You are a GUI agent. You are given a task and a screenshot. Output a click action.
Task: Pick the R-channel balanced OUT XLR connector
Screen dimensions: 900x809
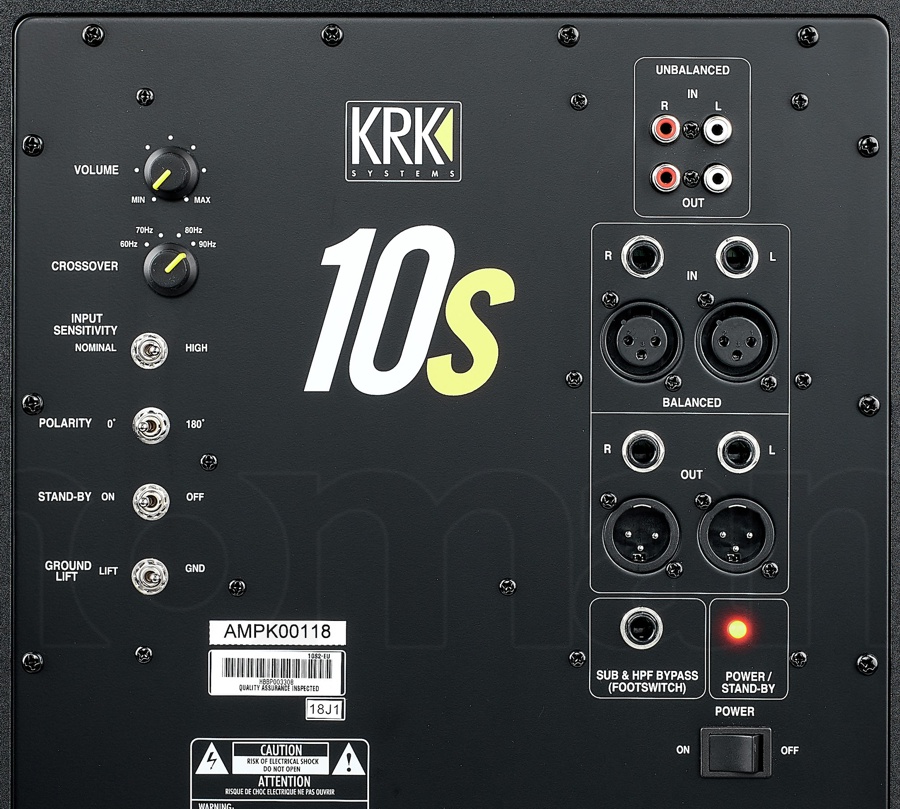(x=641, y=536)
